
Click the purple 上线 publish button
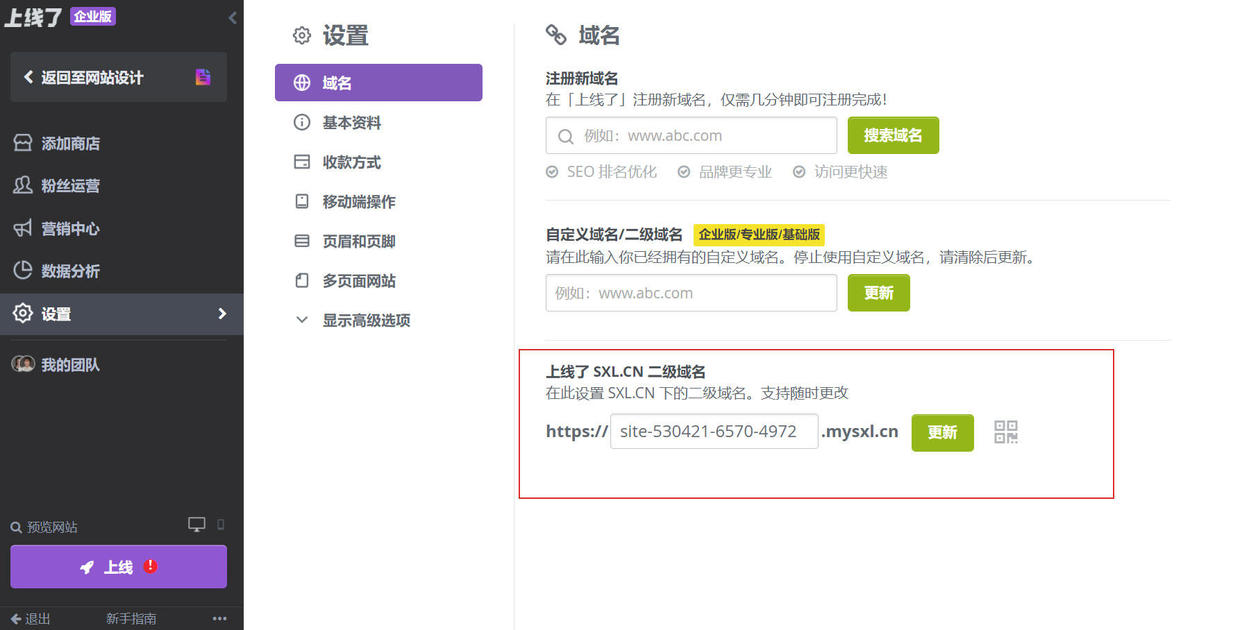coord(118,566)
